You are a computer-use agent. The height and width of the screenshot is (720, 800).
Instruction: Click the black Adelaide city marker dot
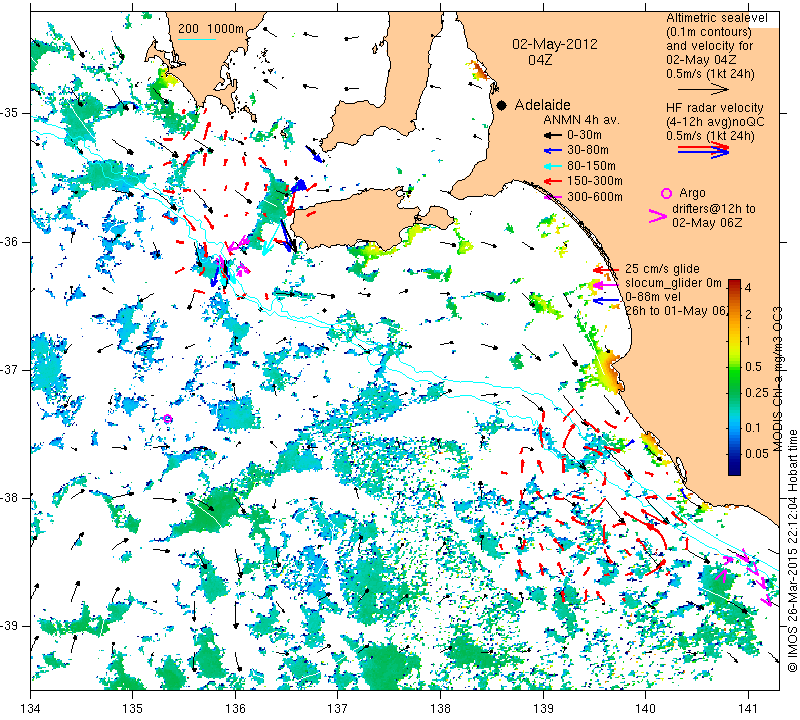click(502, 105)
